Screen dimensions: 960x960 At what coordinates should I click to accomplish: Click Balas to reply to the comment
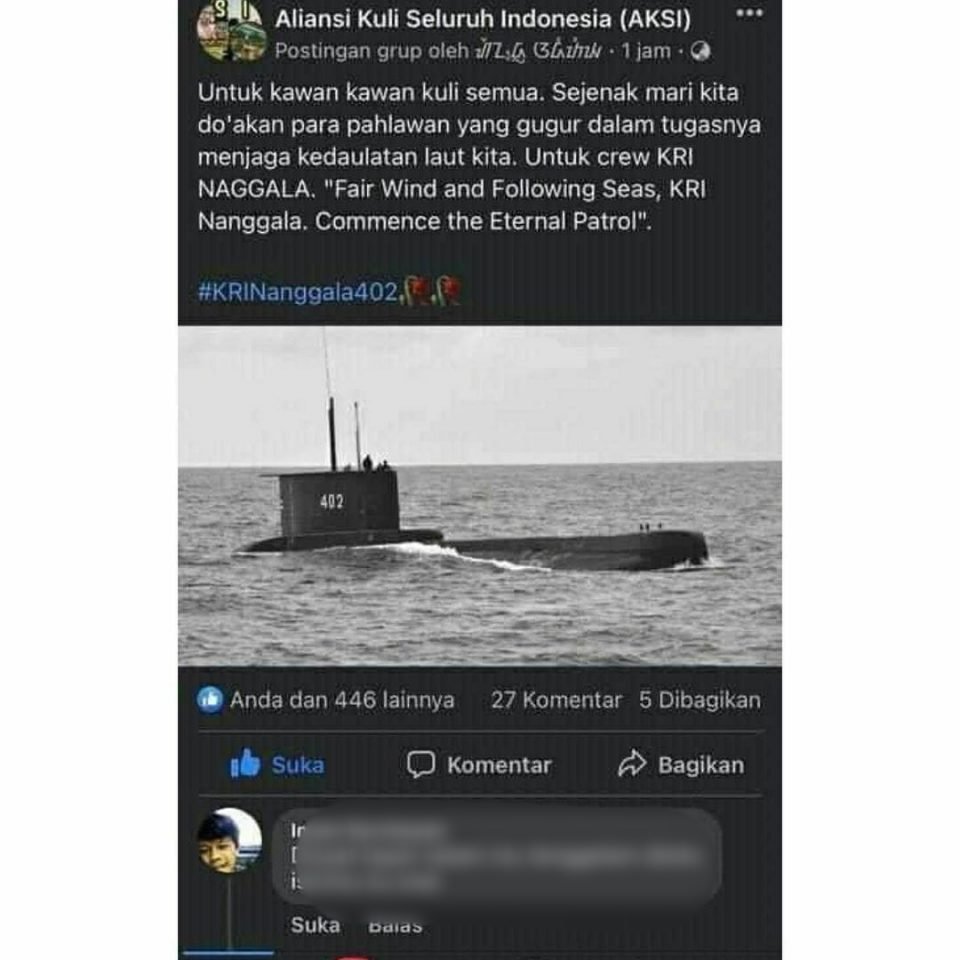coord(395,926)
